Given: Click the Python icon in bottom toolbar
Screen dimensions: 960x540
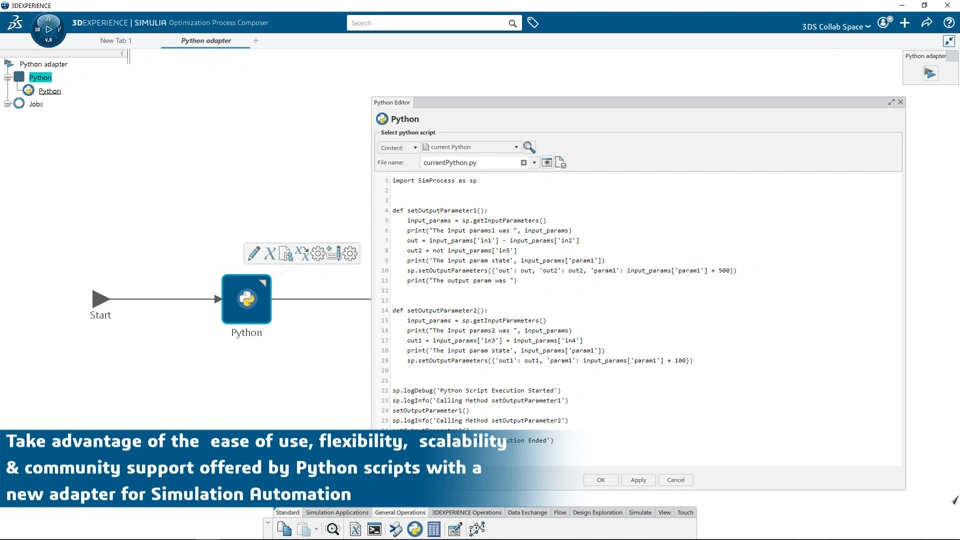Looking at the screenshot, I should 414,529.
